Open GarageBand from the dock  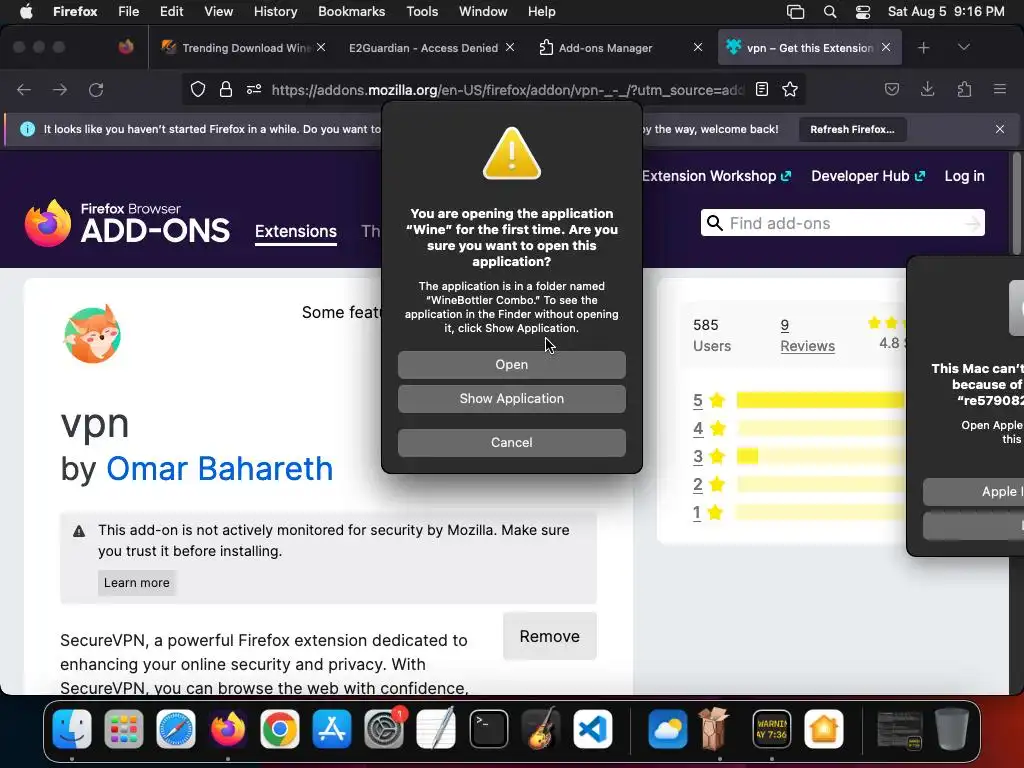point(541,729)
